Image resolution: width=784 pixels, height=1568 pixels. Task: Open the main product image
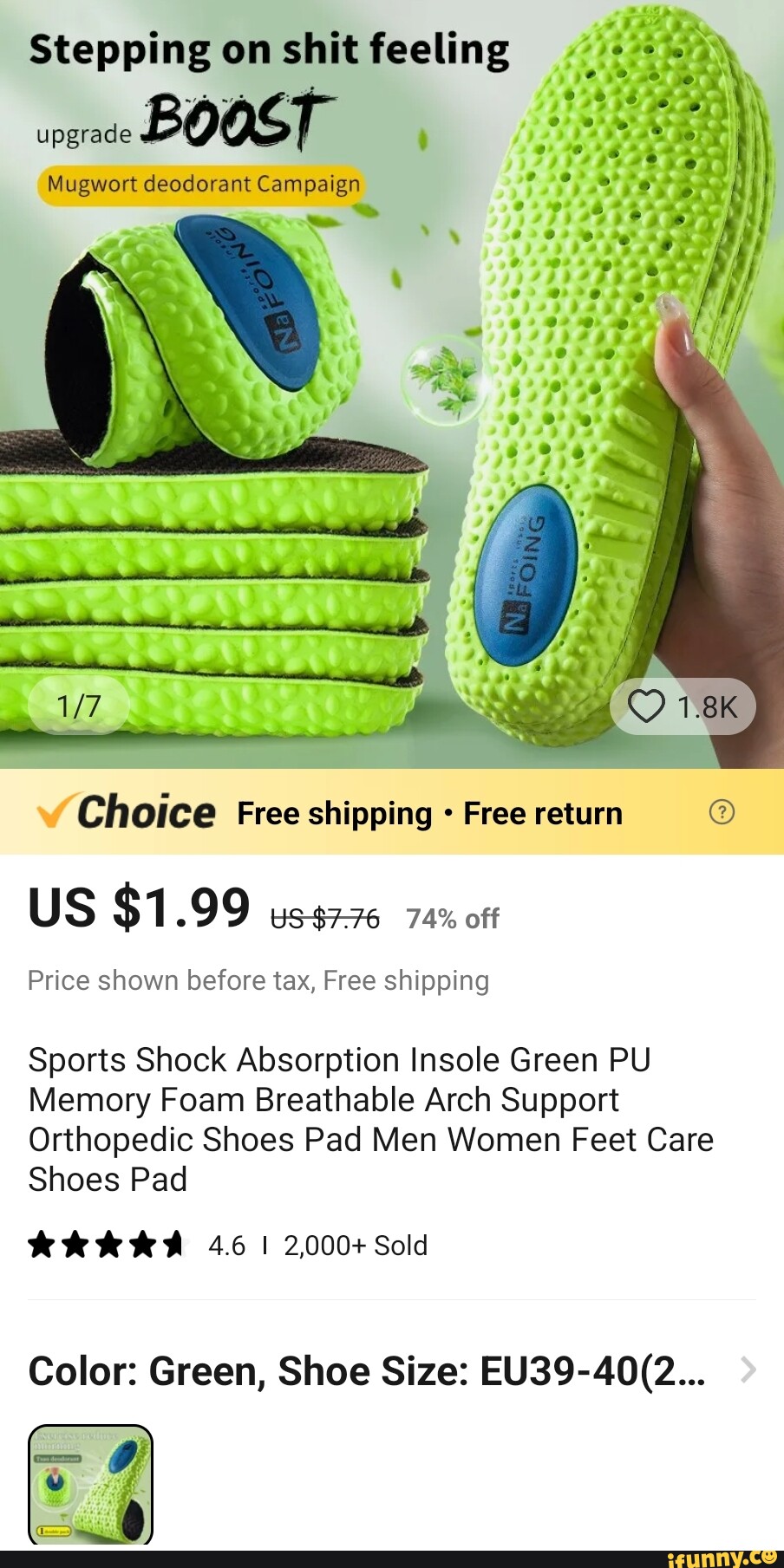pyautogui.click(x=392, y=384)
